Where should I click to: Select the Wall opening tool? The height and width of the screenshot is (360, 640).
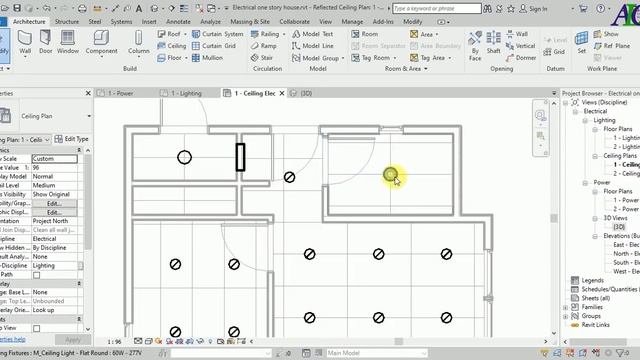click(517, 34)
